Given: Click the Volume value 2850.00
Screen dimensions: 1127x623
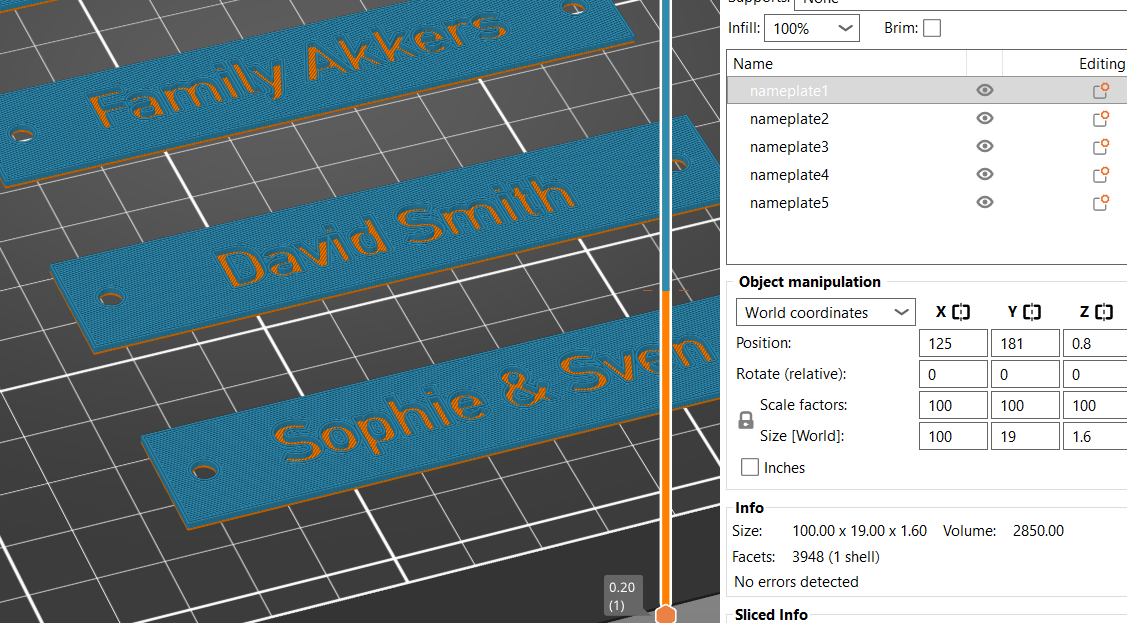Looking at the screenshot, I should [1038, 531].
